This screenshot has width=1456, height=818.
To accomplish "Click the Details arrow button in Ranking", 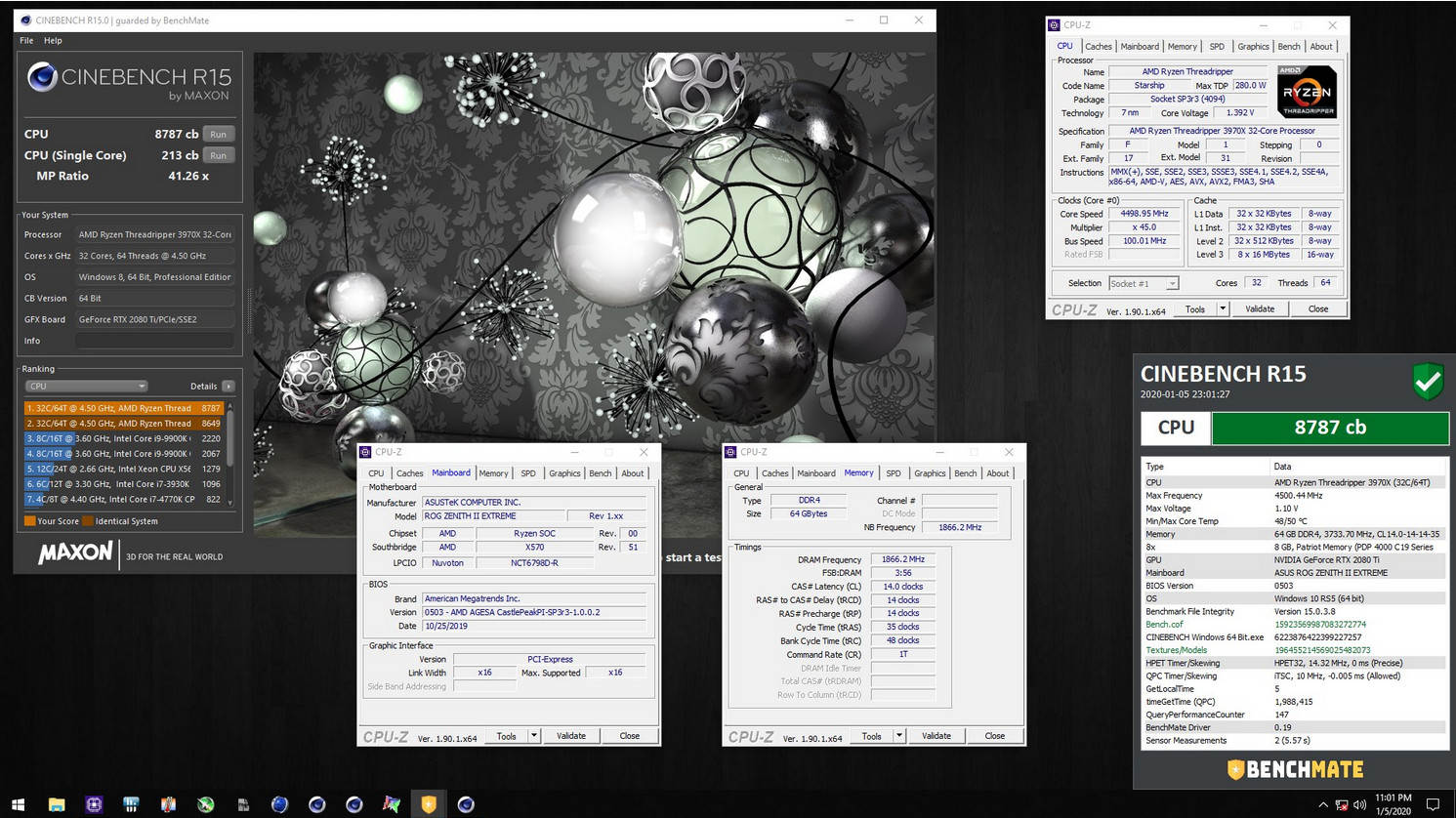I will 228,387.
